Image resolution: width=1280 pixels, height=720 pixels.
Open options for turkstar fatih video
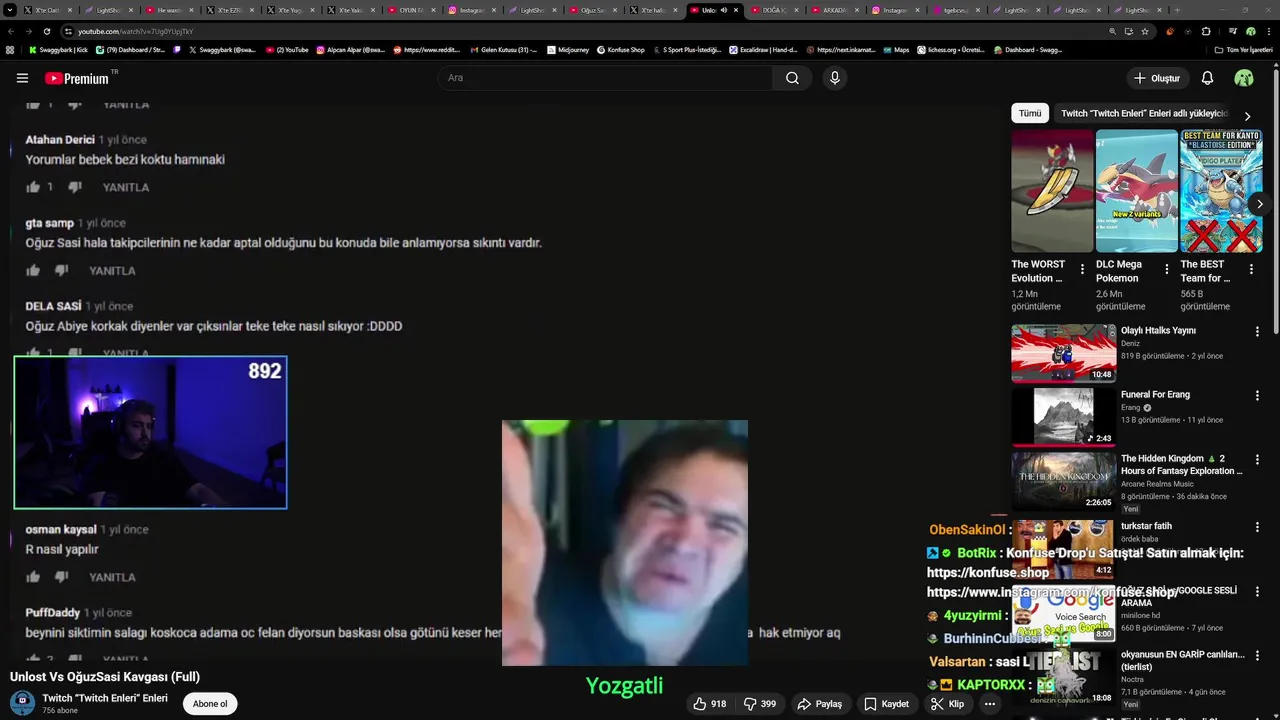tap(1257, 527)
